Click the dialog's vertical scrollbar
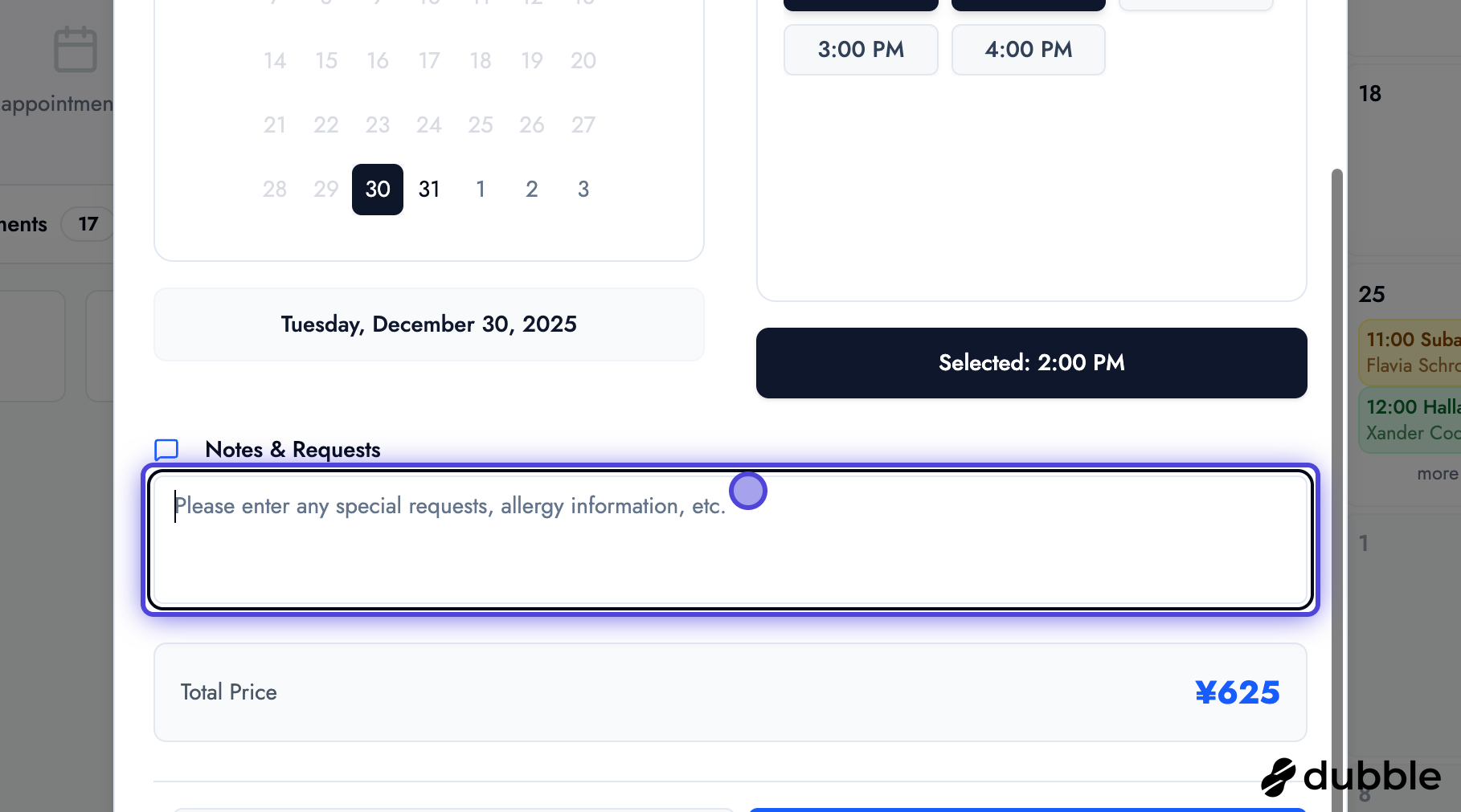The height and width of the screenshot is (812, 1461). click(1336, 402)
